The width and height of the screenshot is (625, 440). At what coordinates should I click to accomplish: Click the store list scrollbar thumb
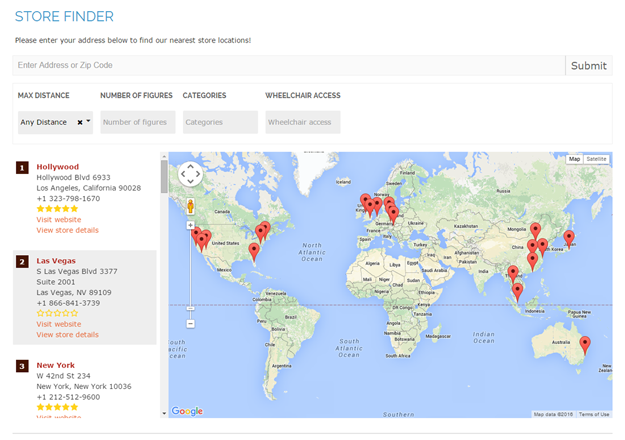[164, 177]
